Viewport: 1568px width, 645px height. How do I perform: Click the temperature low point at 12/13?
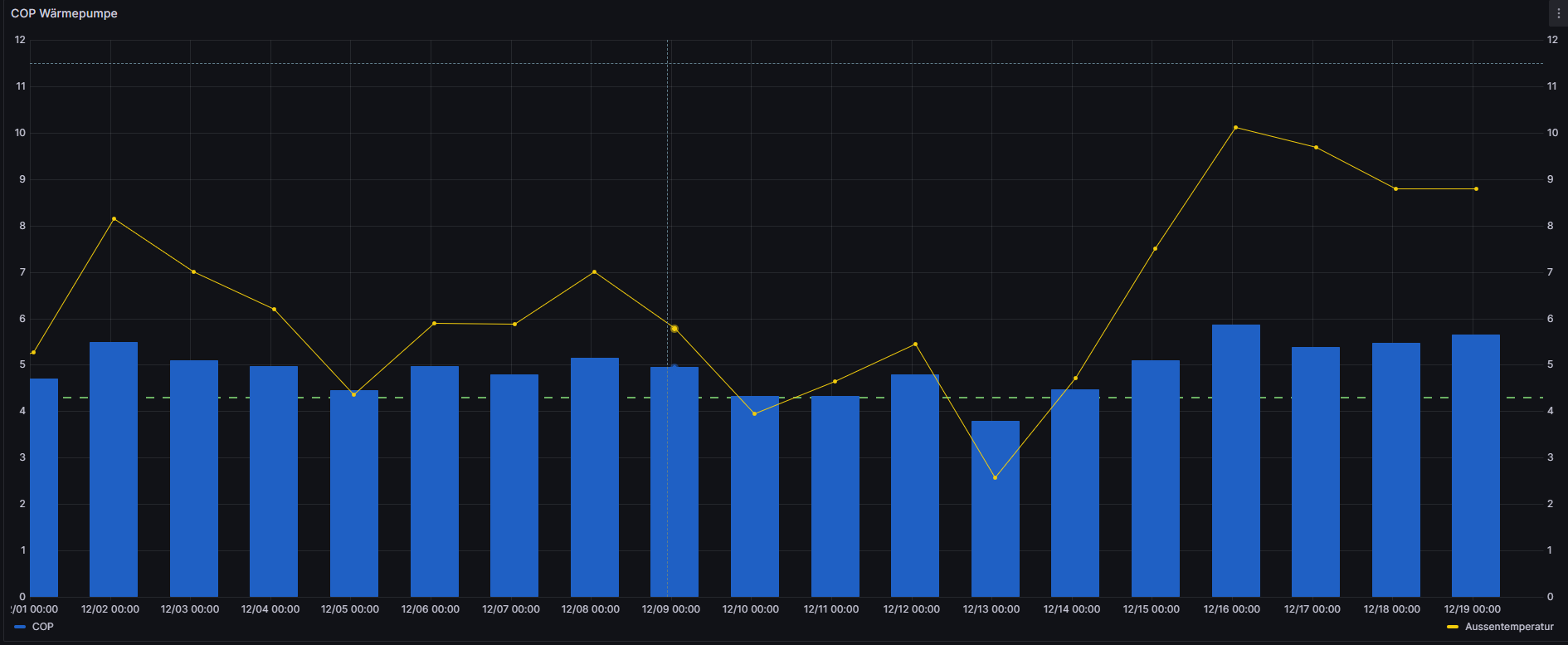(996, 477)
